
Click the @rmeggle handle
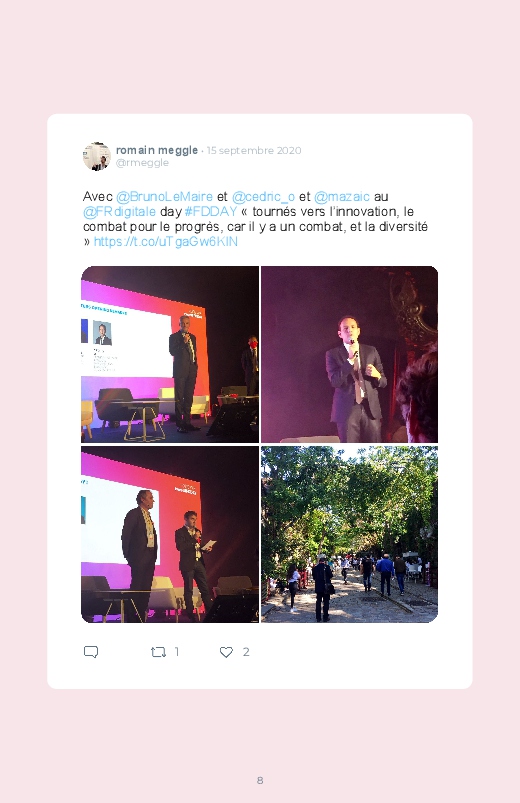142,163
